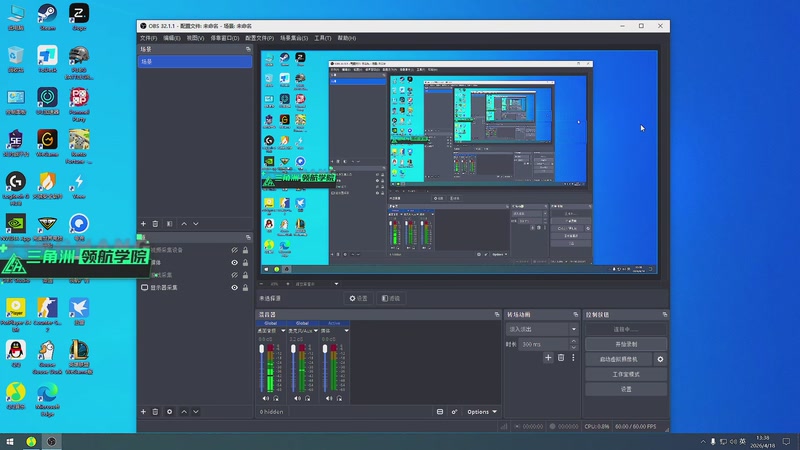This screenshot has width=800, height=450.
Task: Toggle lock on 媒体 source
Action: point(245,262)
